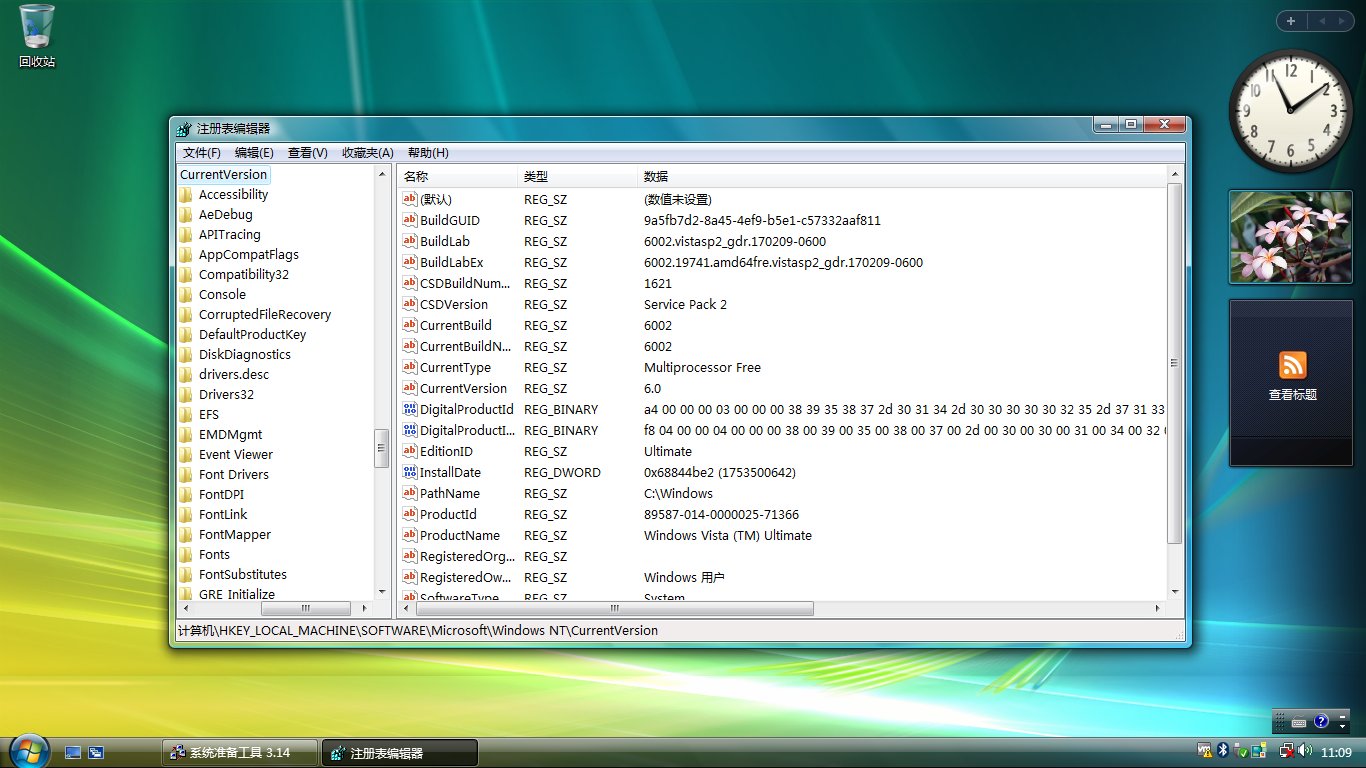Select the Drivers32 tree key
The width and height of the screenshot is (1366, 768).
click(226, 395)
